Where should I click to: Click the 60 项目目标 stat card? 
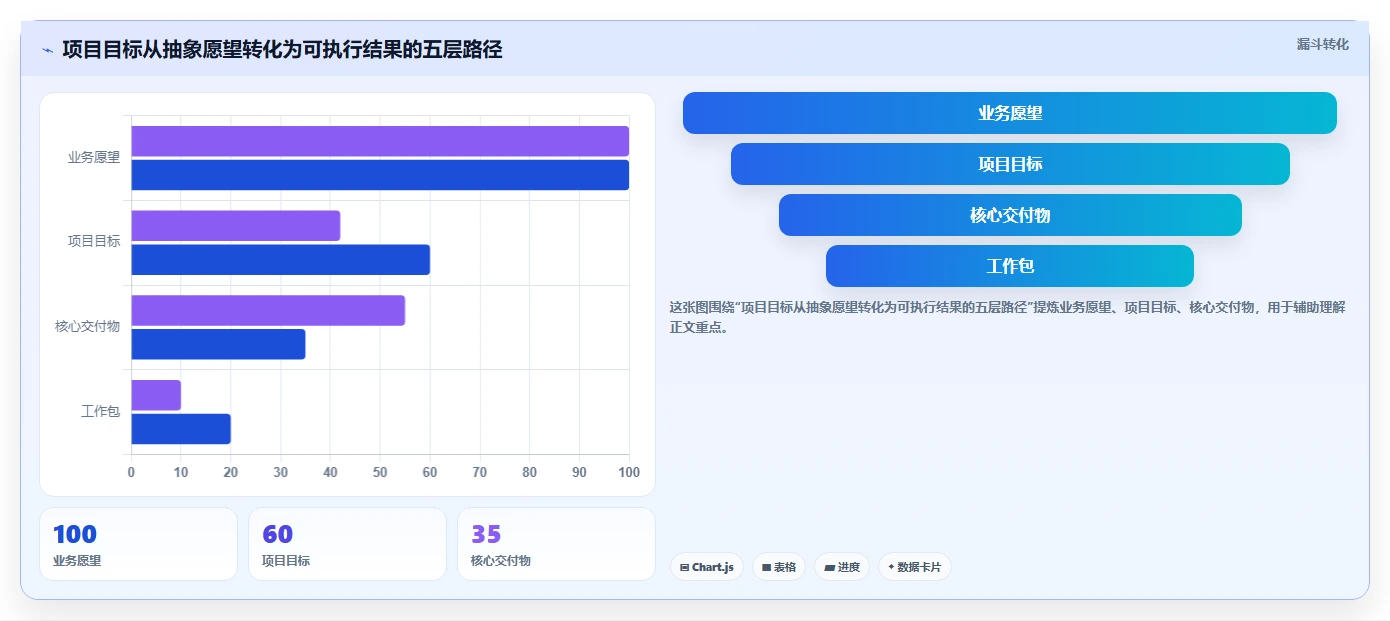[348, 544]
